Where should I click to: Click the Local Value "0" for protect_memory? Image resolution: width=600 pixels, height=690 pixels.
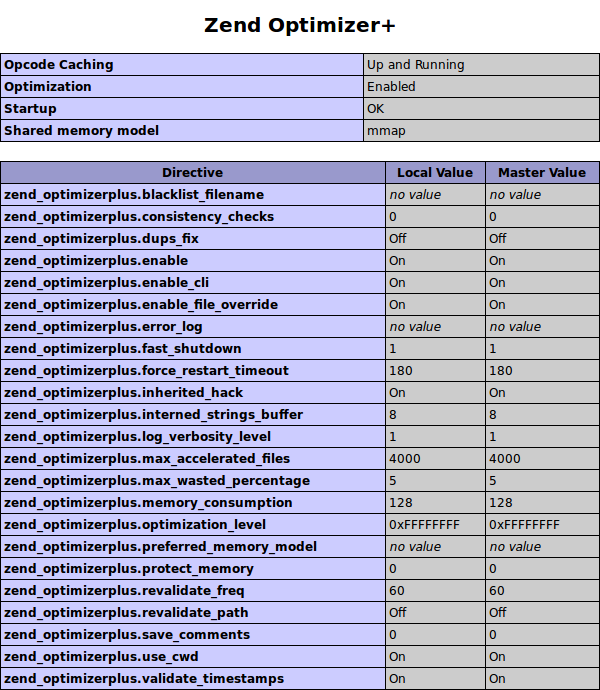[393, 569]
